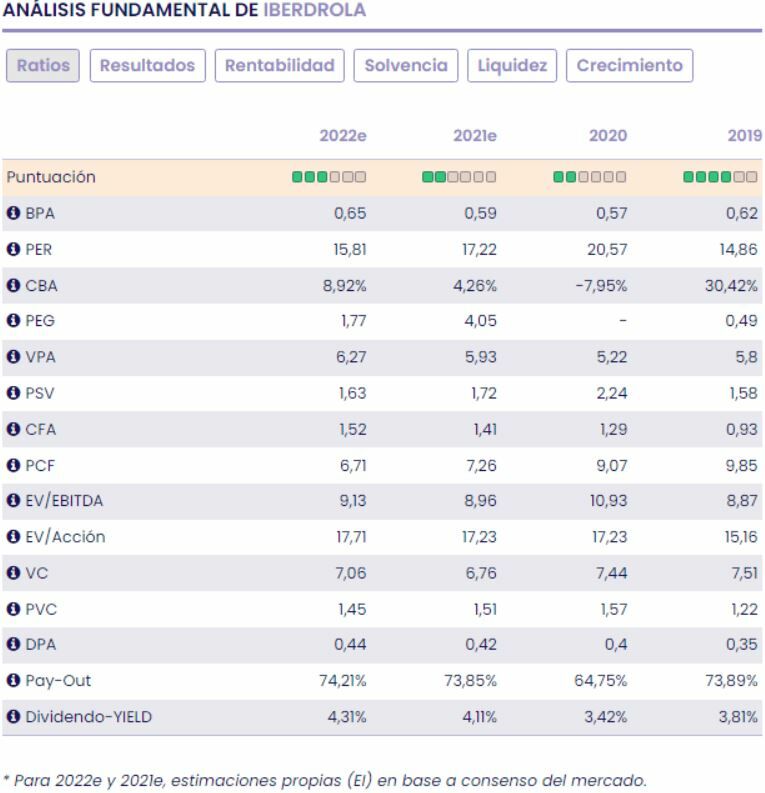
Task: Click the info icon beside BPA
Action: [14, 213]
